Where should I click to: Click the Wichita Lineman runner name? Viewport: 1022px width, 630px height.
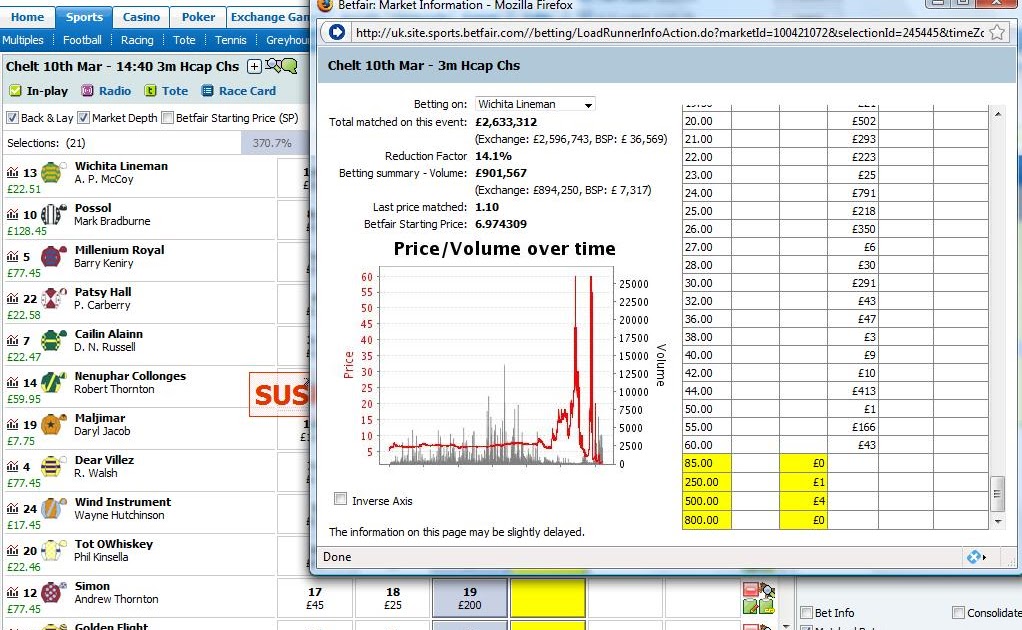121,166
